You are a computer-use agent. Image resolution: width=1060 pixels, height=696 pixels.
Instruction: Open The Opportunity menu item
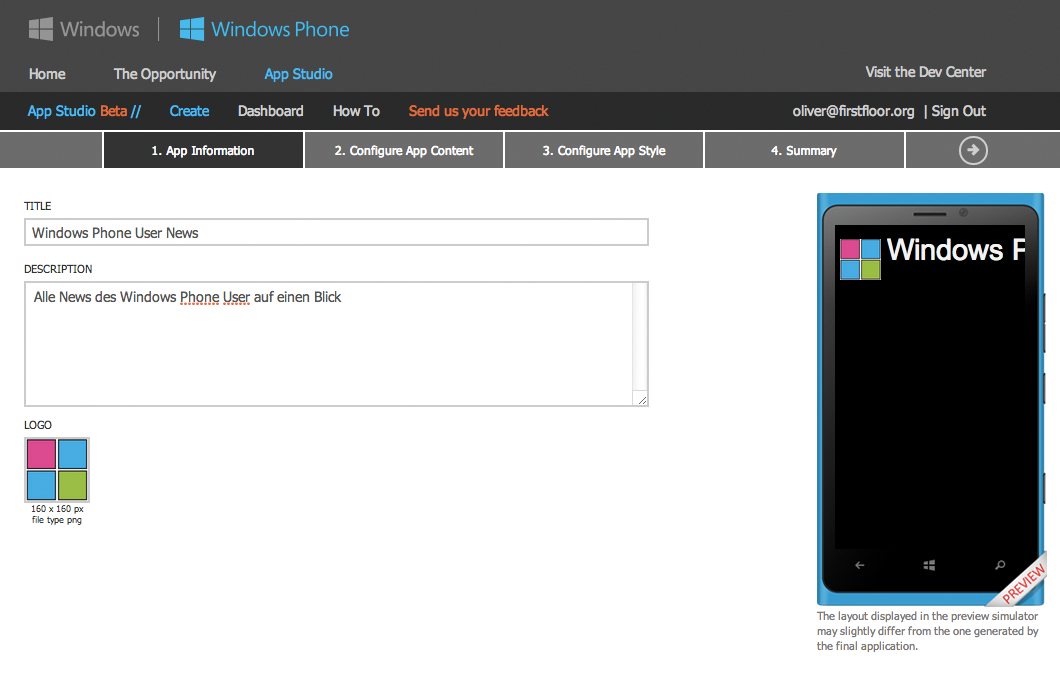coord(165,74)
